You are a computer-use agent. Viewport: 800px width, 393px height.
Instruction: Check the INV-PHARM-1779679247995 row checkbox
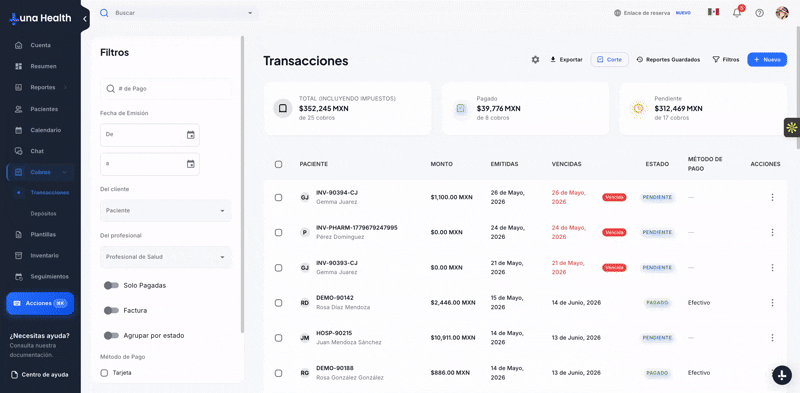[278, 232]
